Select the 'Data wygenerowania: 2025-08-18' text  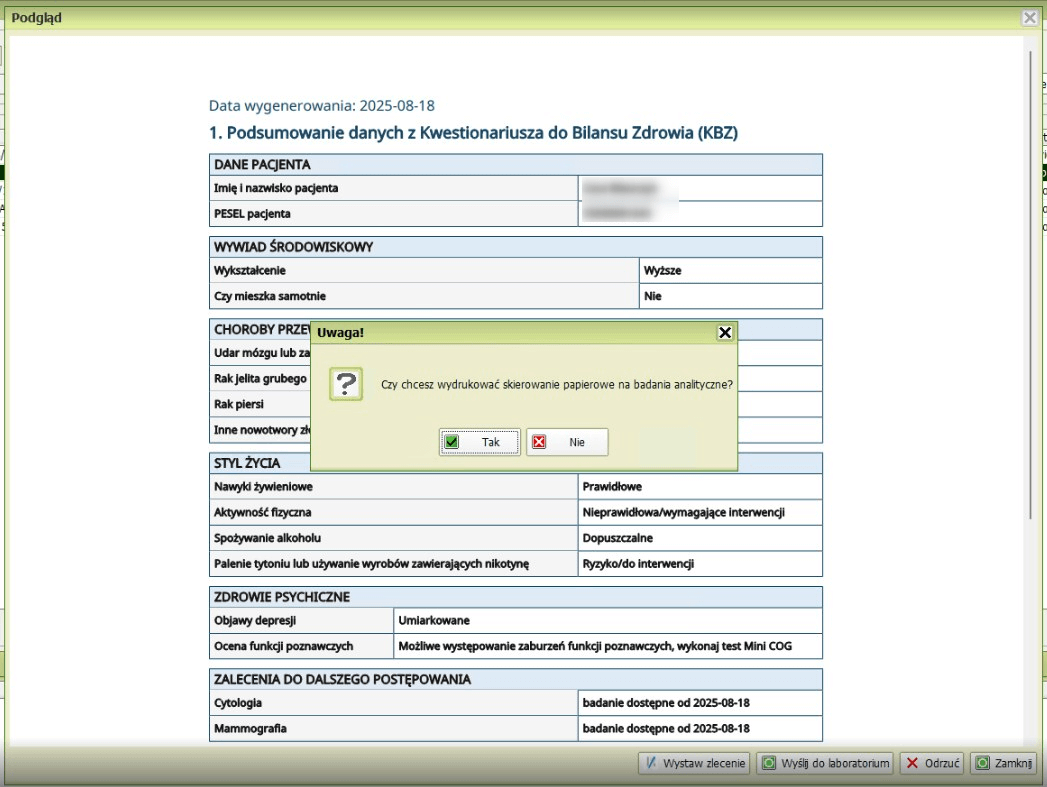coord(322,105)
